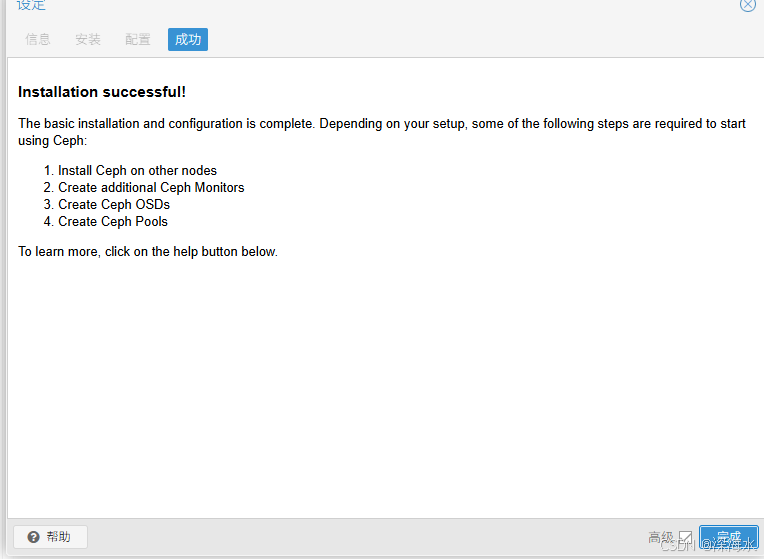The image size is (764, 559).
Task: Select the active 成功 tab
Action: (188, 39)
